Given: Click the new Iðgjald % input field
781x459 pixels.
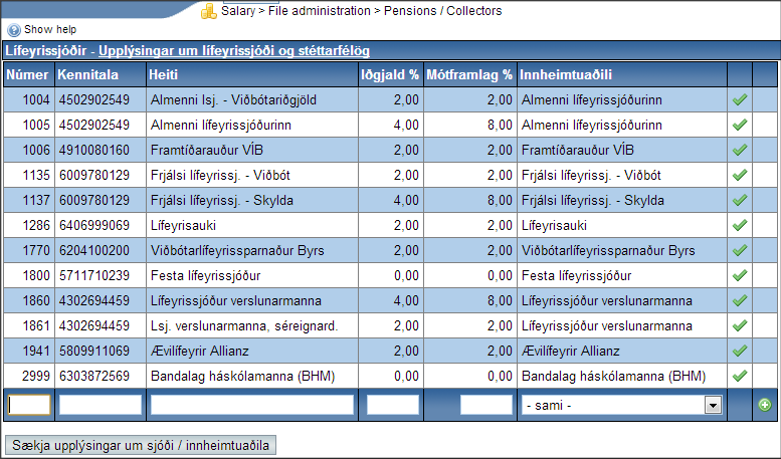Looking at the screenshot, I should coord(392,405).
